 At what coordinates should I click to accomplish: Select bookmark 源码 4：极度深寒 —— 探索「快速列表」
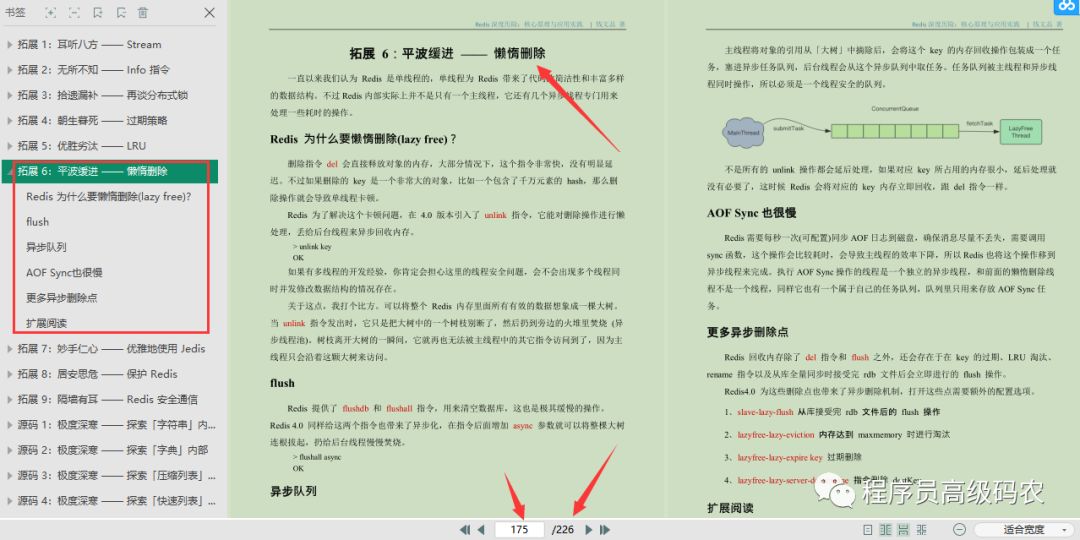(x=117, y=501)
